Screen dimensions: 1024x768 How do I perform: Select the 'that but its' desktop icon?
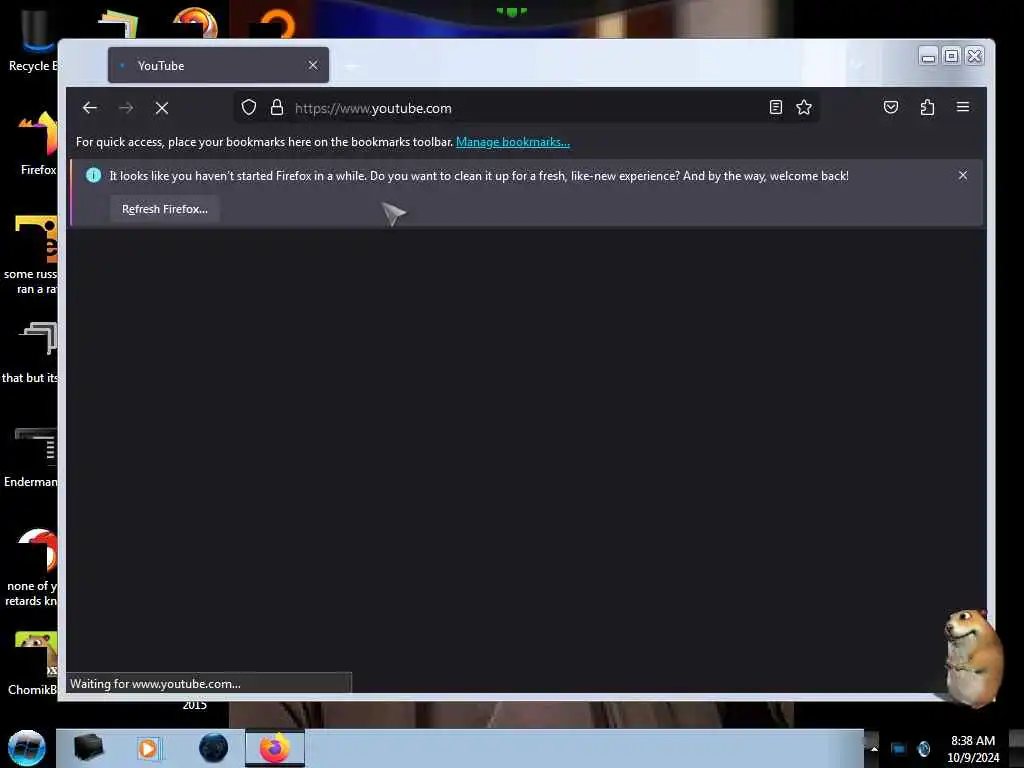click(x=30, y=353)
